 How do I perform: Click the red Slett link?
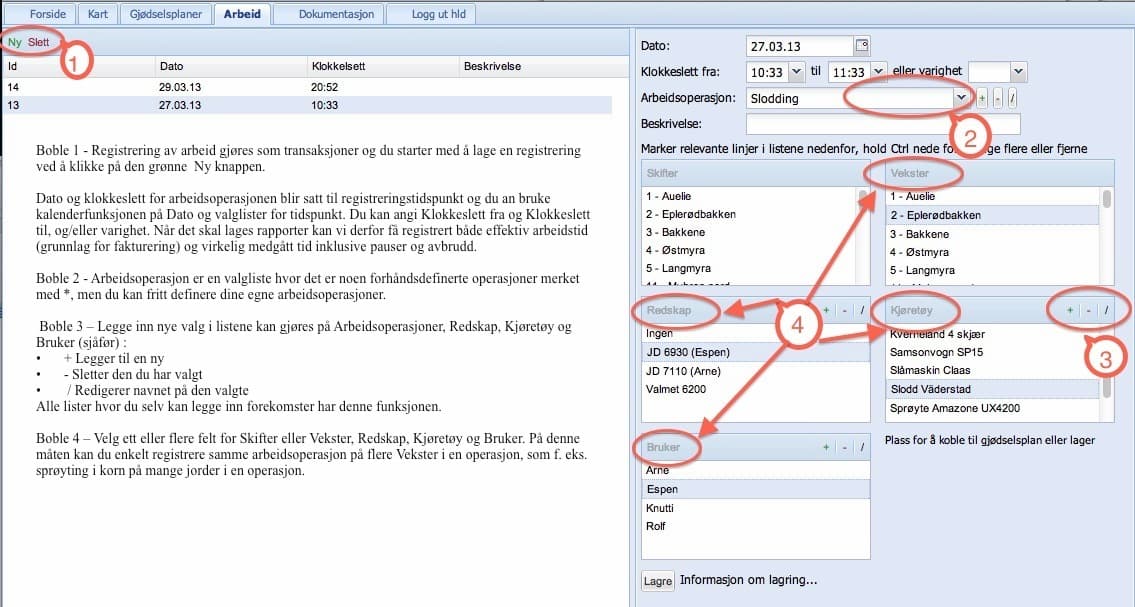38,42
